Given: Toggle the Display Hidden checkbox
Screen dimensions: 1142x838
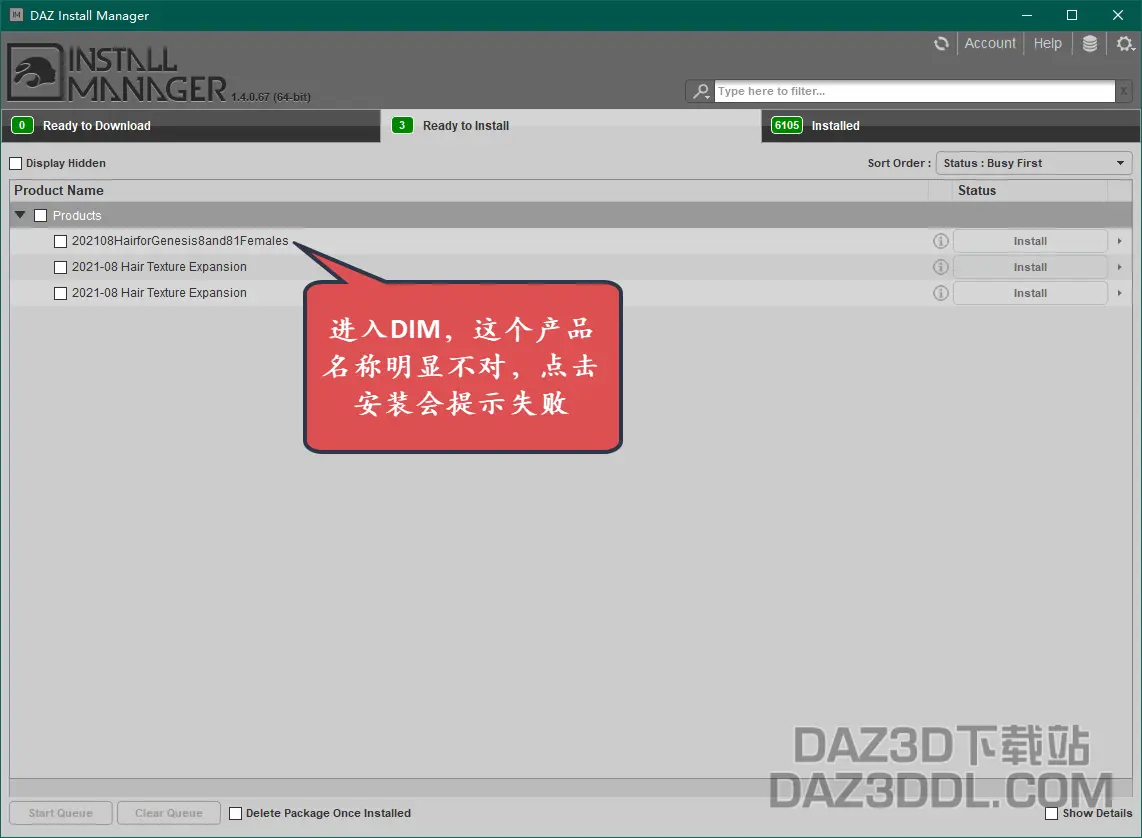Looking at the screenshot, I should [x=15, y=163].
